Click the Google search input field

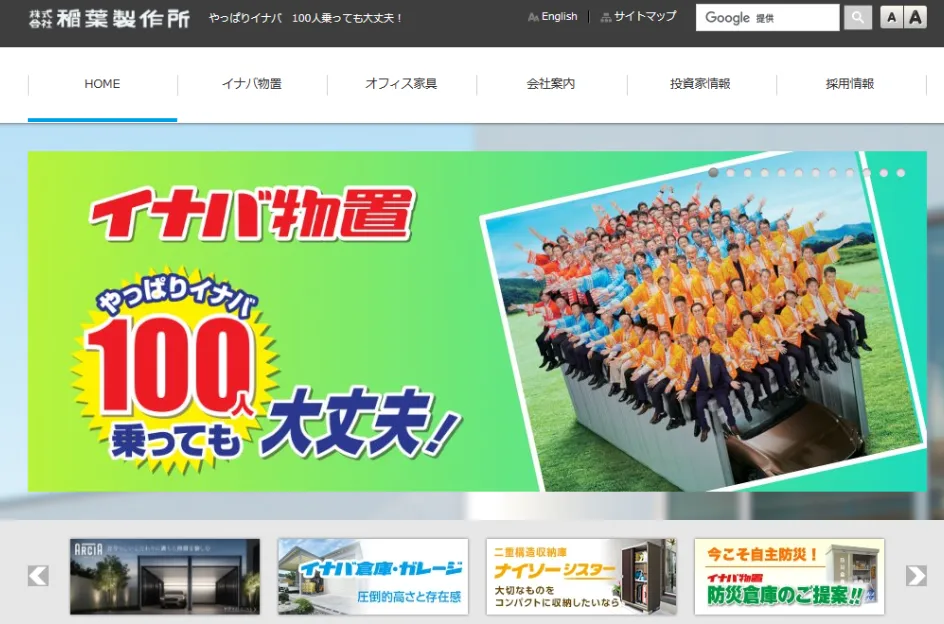767,17
